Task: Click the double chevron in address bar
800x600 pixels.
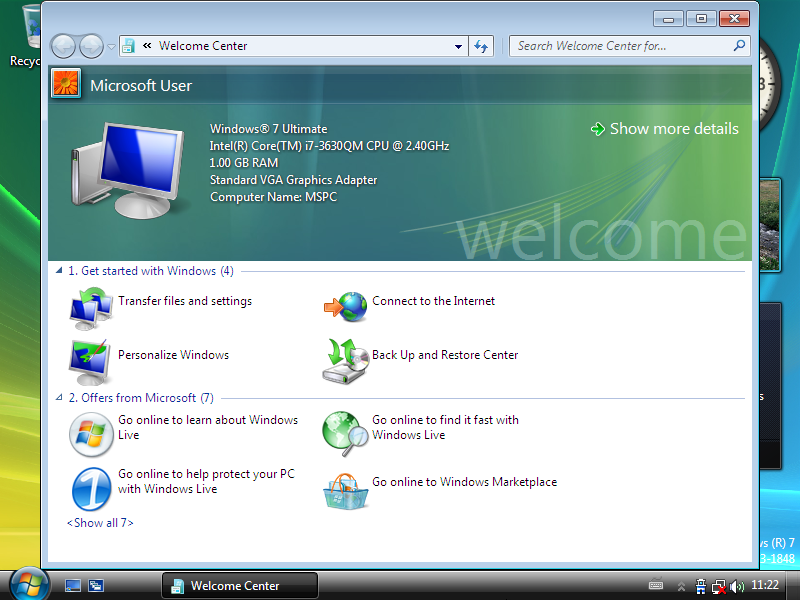Action: pyautogui.click(x=147, y=46)
